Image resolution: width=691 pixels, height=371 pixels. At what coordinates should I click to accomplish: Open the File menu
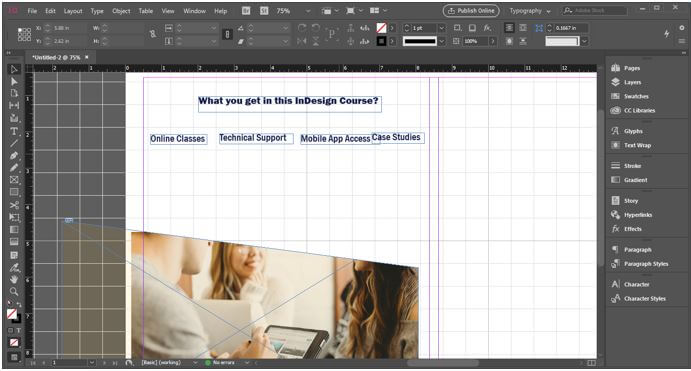pyautogui.click(x=32, y=11)
